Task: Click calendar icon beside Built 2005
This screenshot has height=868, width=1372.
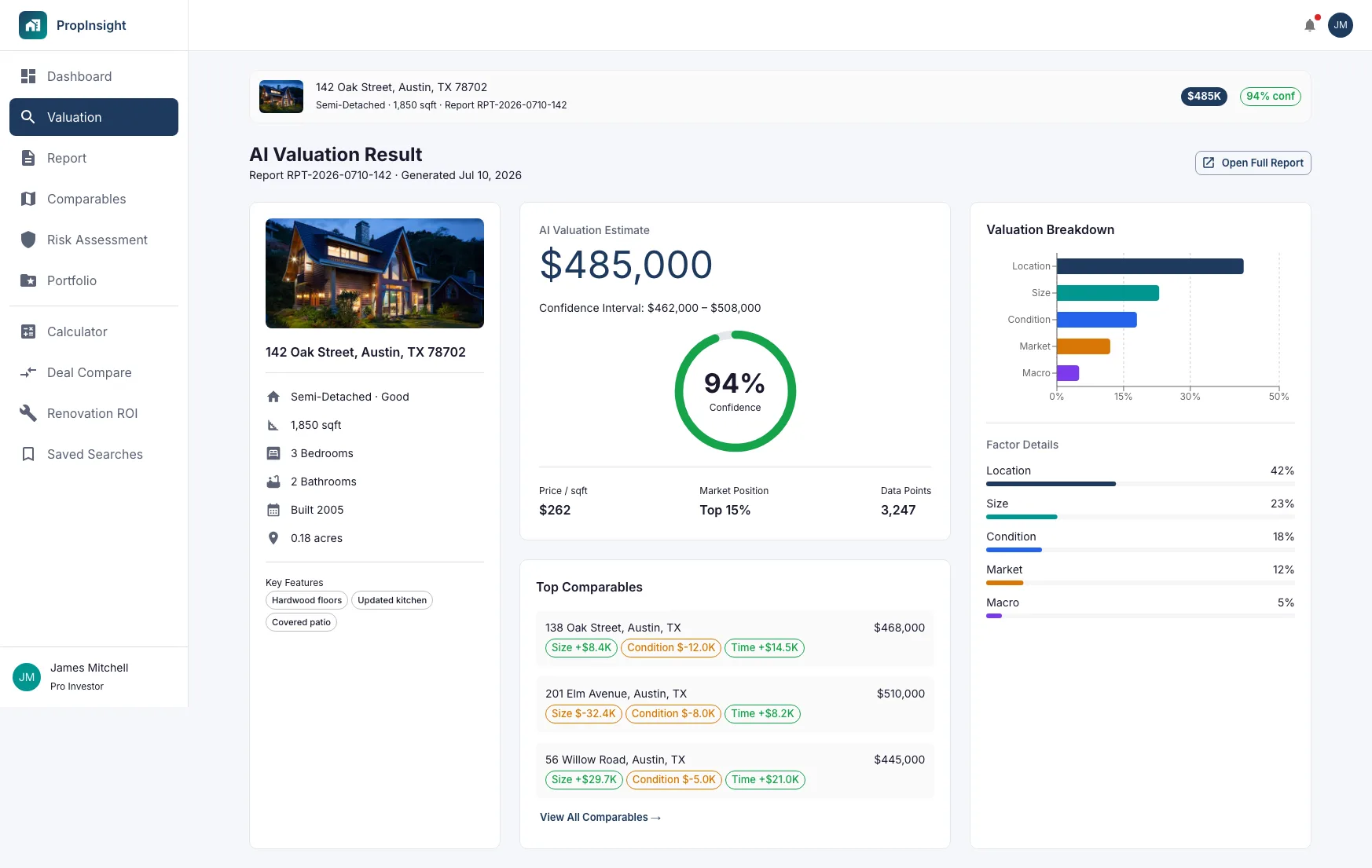Action: [x=273, y=510]
